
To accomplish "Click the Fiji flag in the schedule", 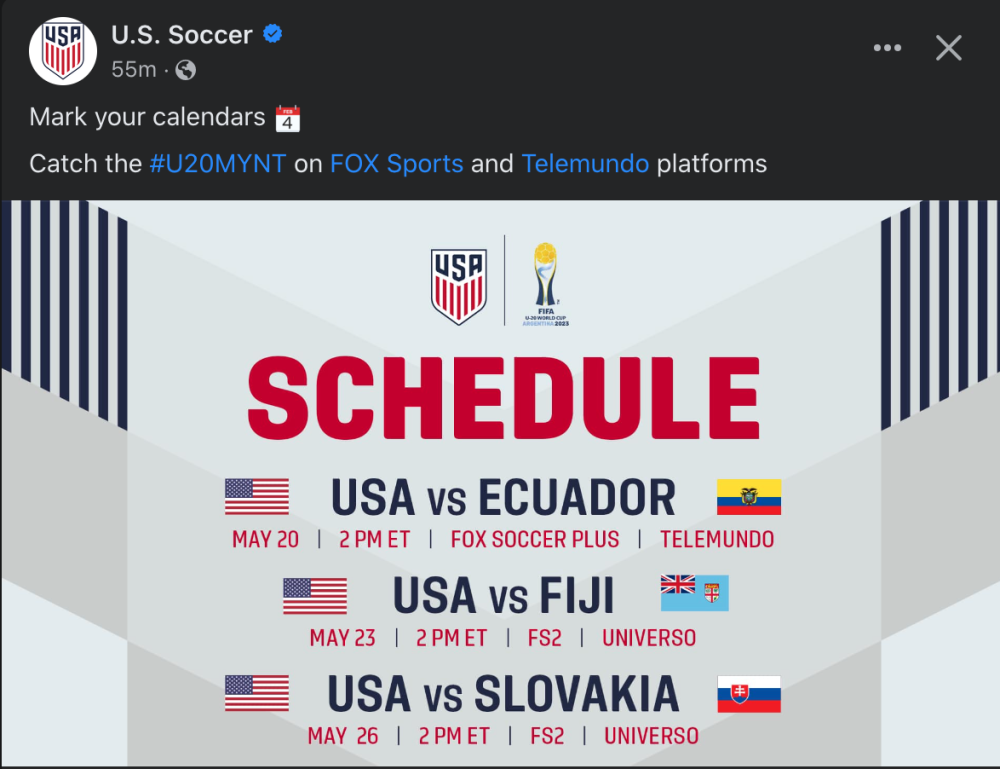I will [695, 593].
